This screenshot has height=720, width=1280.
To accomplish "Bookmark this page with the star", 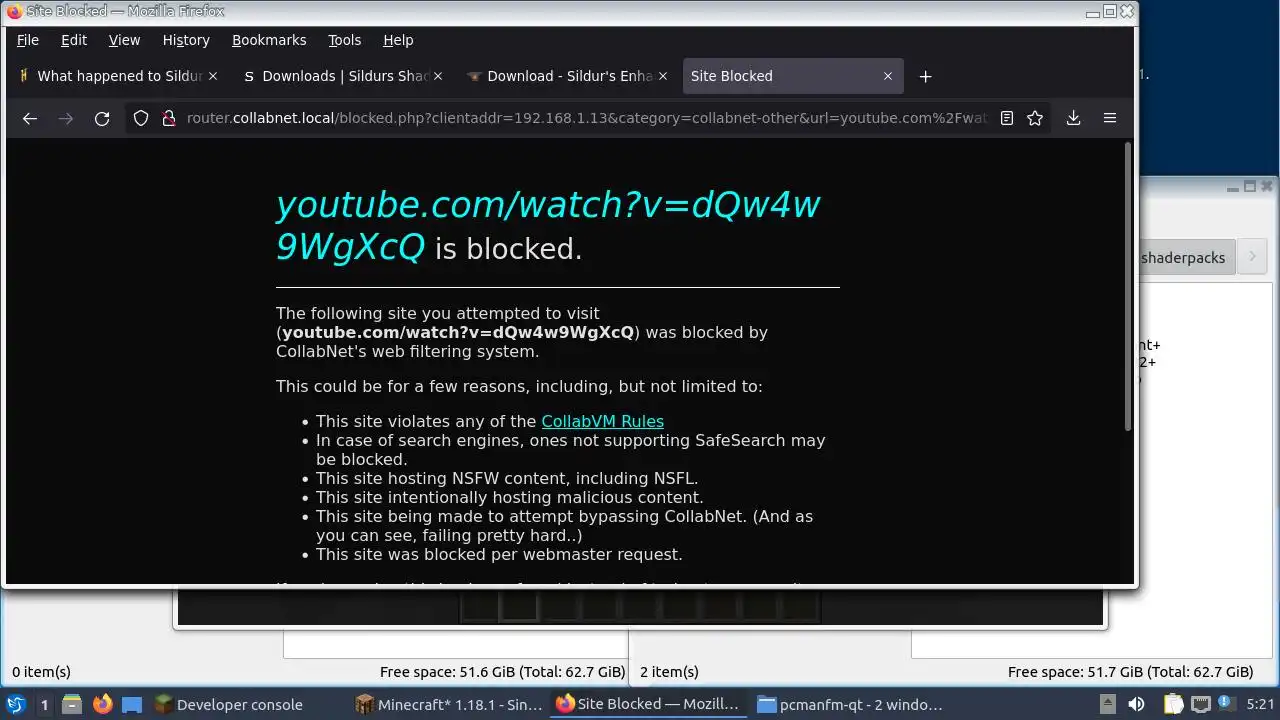I will (x=1035, y=118).
